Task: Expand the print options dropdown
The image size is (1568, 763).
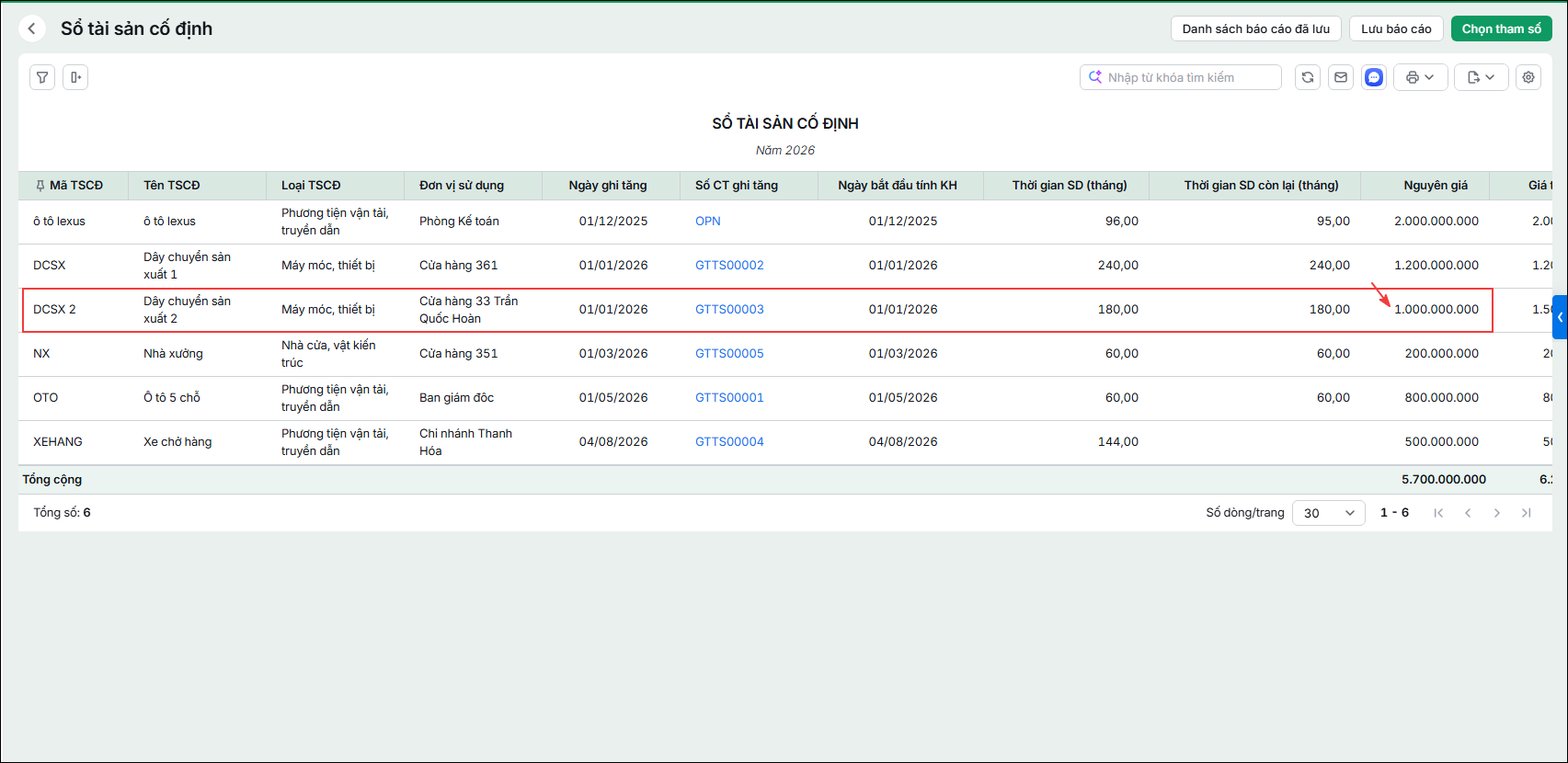Action: point(1421,77)
